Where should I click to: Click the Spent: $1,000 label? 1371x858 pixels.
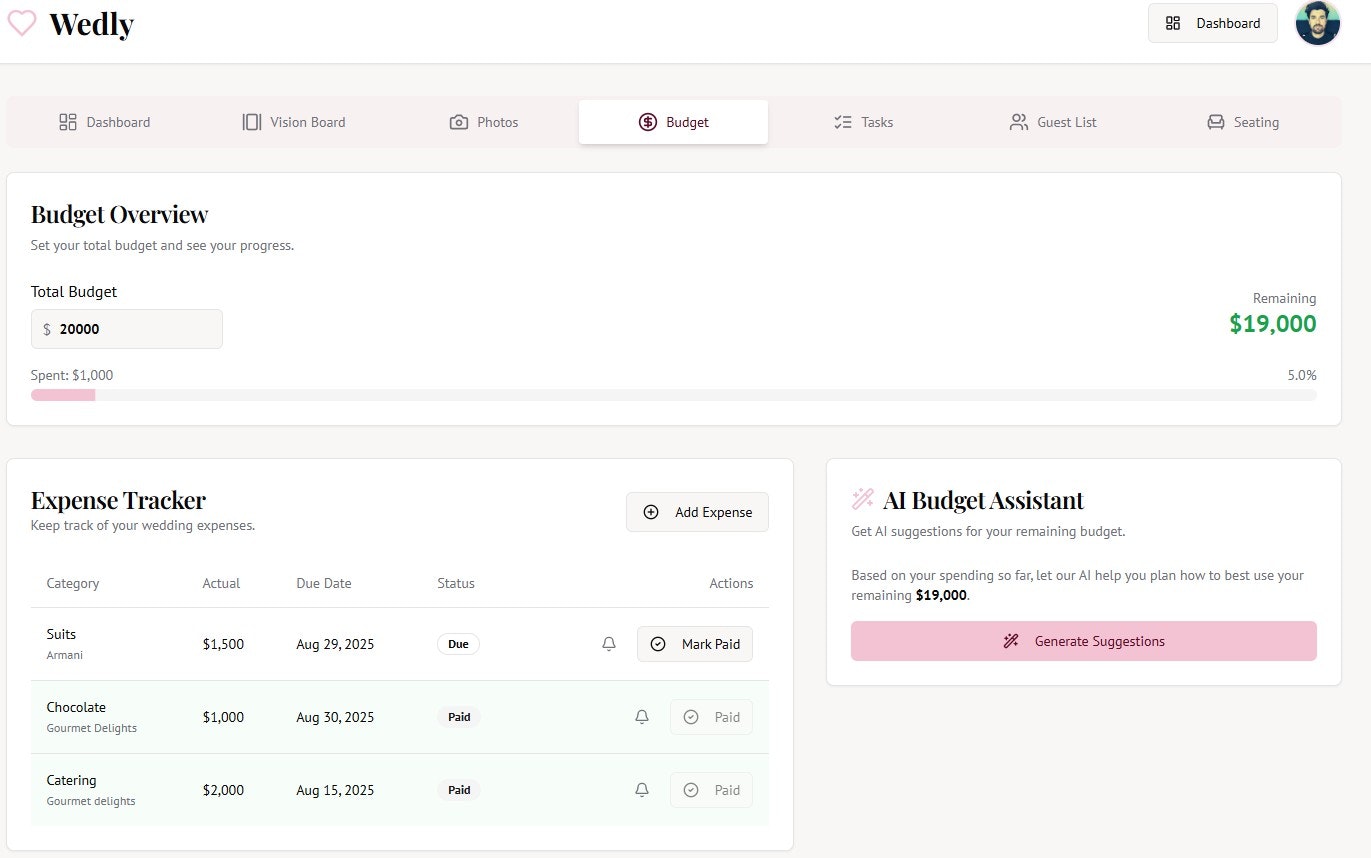(72, 375)
